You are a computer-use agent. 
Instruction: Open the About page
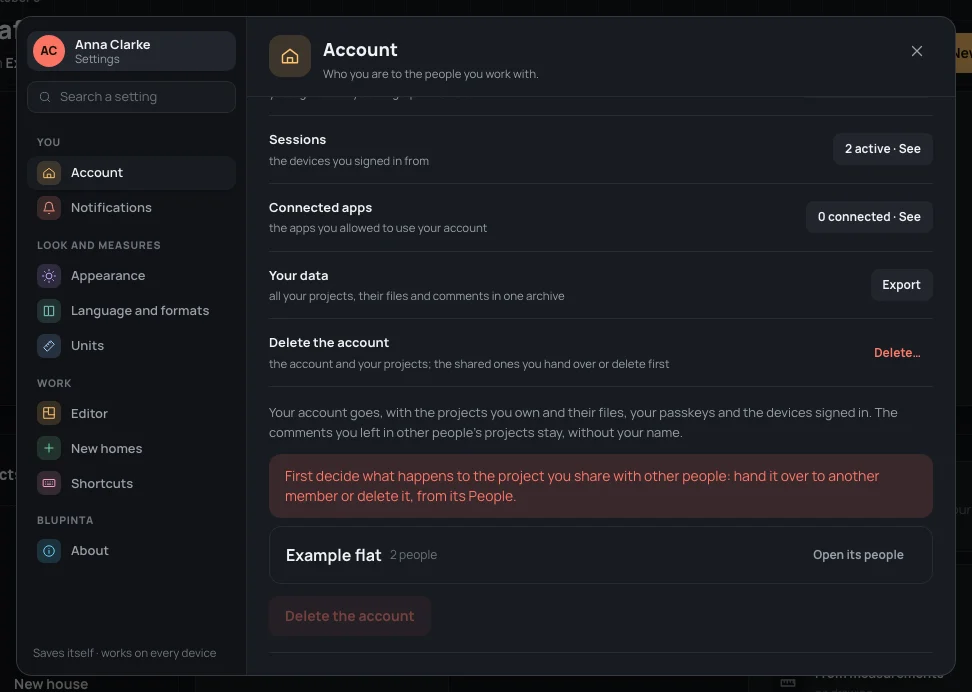[x=131, y=551]
